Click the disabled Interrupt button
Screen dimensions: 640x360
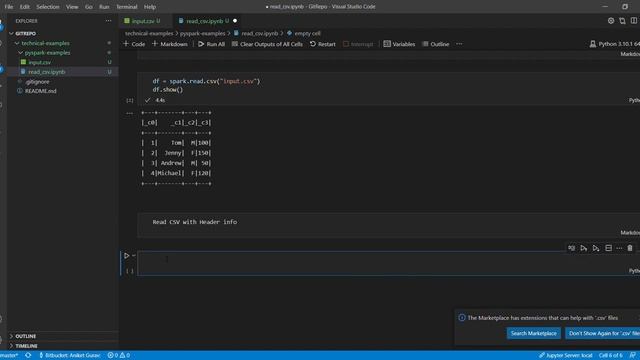pyautogui.click(x=358, y=44)
